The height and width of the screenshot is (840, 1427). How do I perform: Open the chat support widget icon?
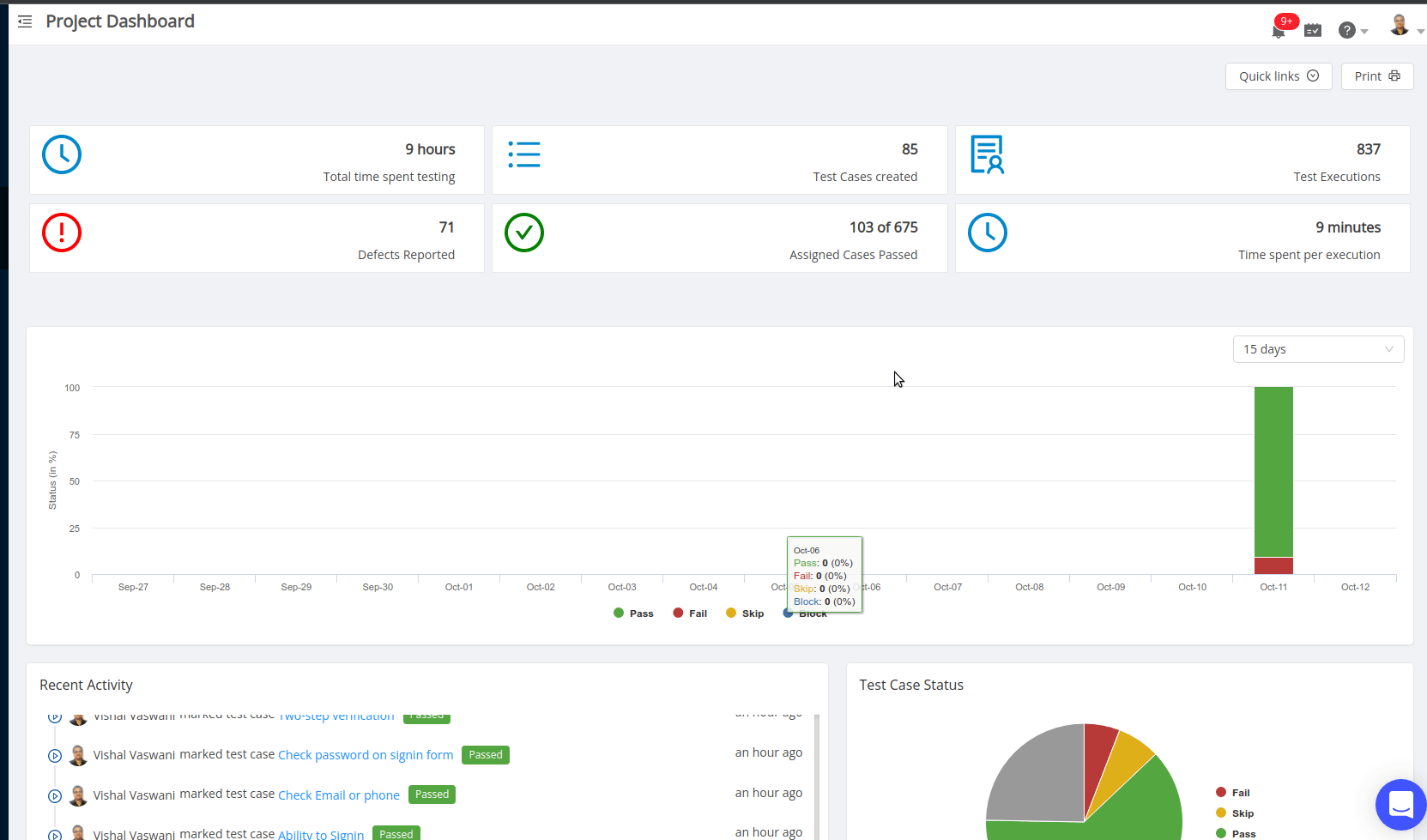1400,805
